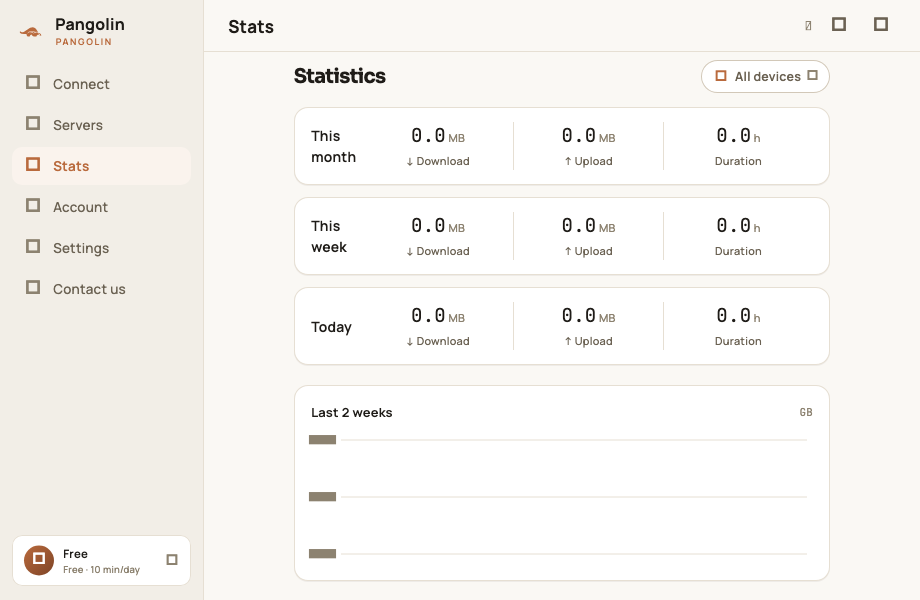Click the Duration label in This month card
Screen dimensions: 920x600
738,161
